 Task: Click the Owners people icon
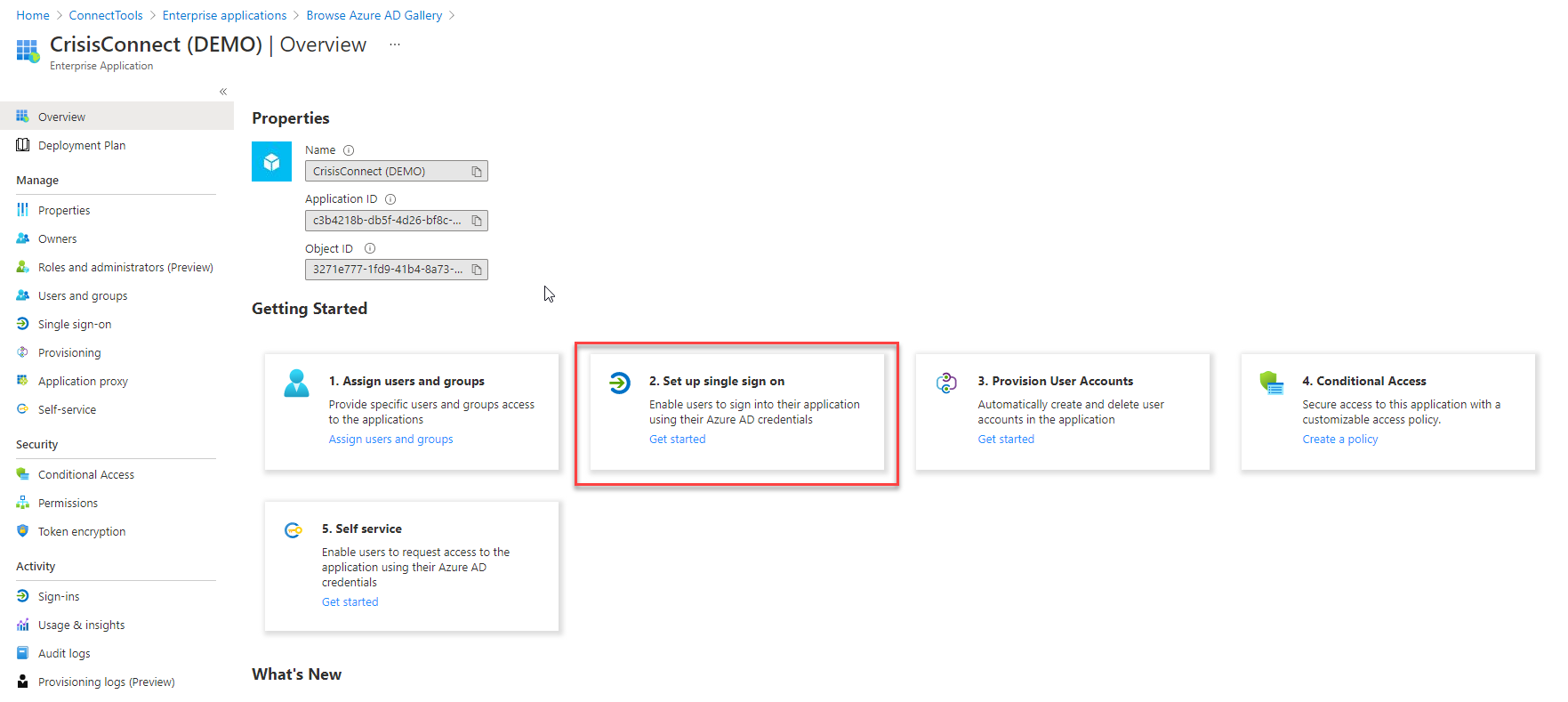pos(22,238)
